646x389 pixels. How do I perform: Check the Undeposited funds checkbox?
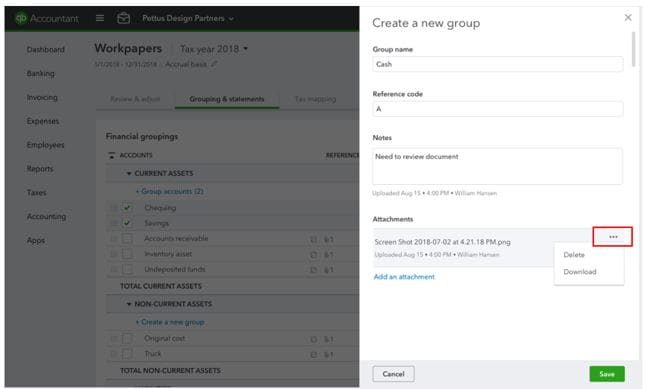[x=127, y=269]
